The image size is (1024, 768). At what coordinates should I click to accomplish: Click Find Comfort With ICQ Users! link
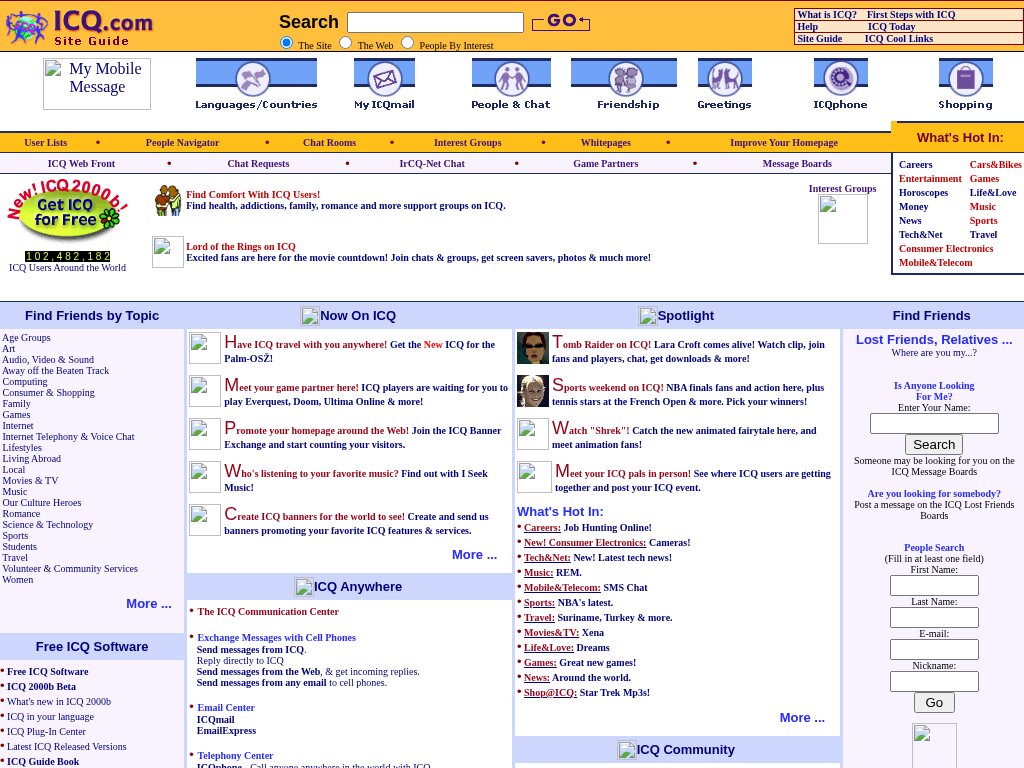coord(253,194)
